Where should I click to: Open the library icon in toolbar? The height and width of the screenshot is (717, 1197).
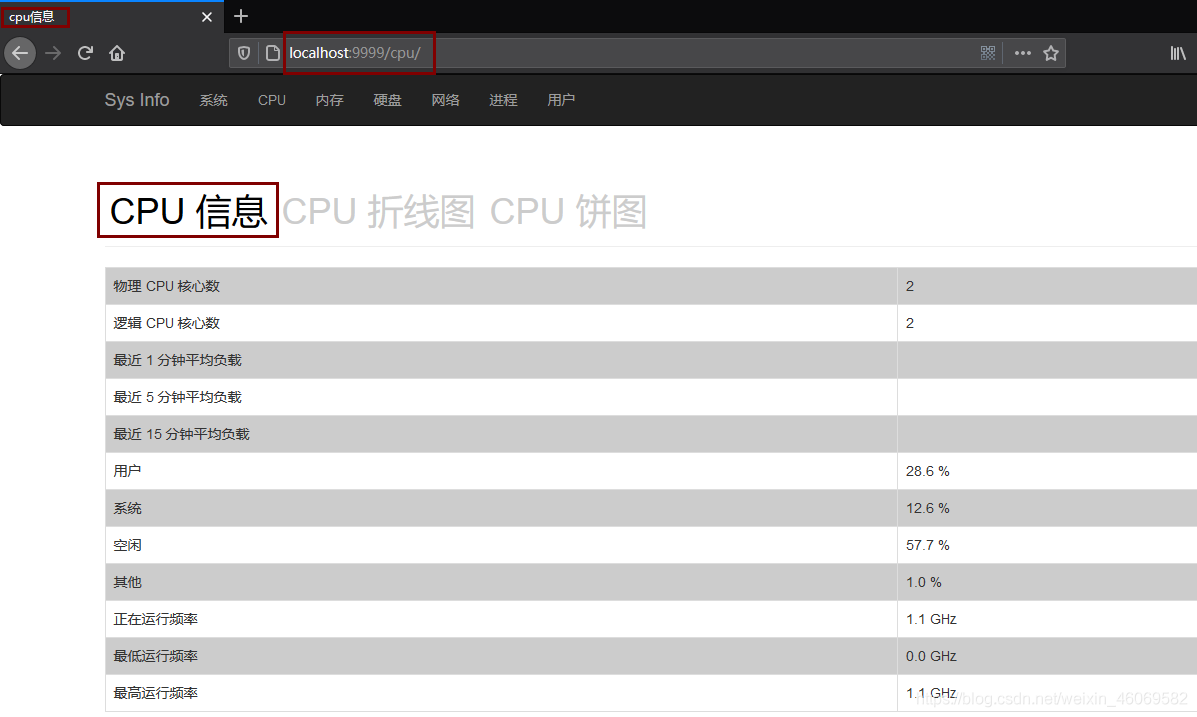(x=1178, y=53)
